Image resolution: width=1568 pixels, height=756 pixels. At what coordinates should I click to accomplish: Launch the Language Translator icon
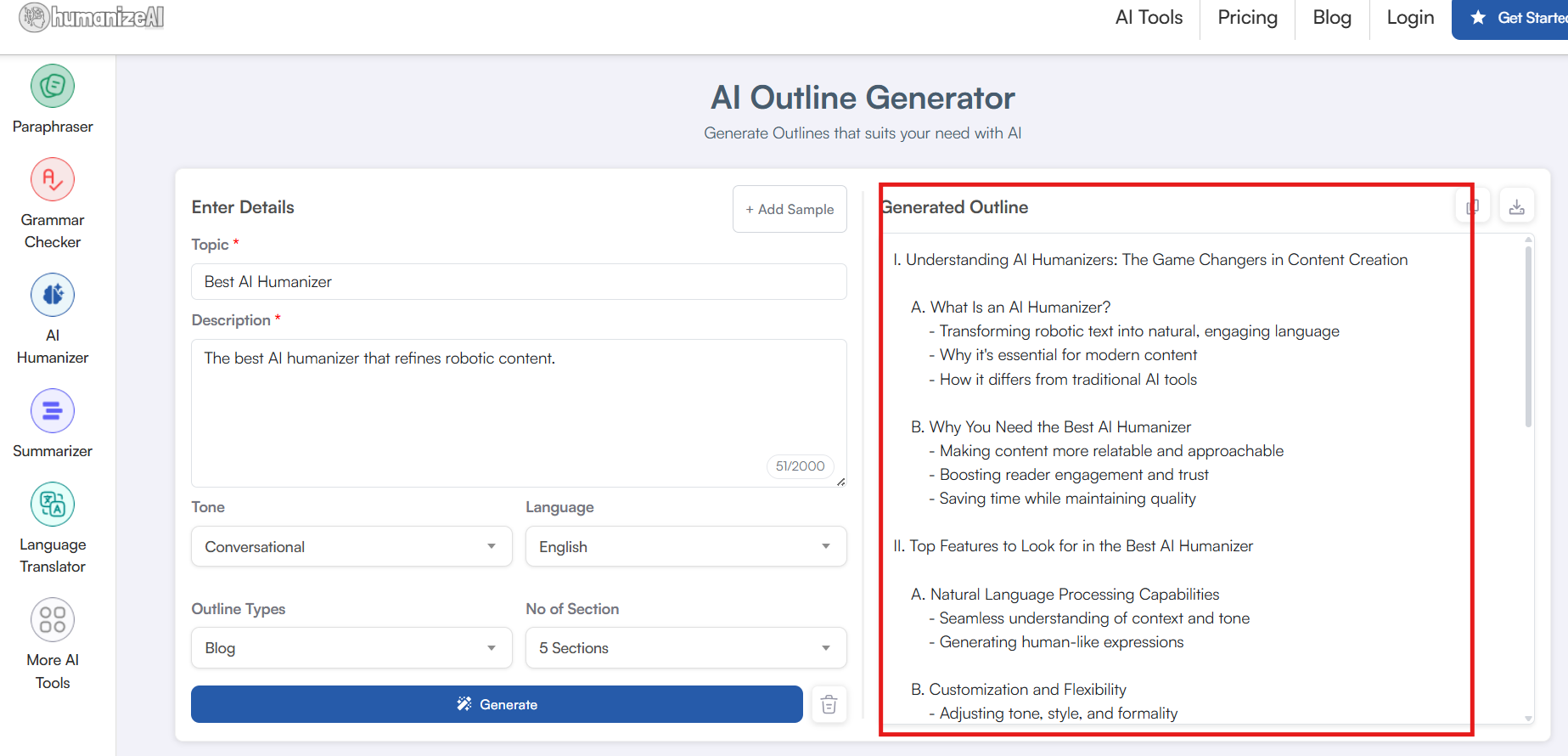[53, 505]
